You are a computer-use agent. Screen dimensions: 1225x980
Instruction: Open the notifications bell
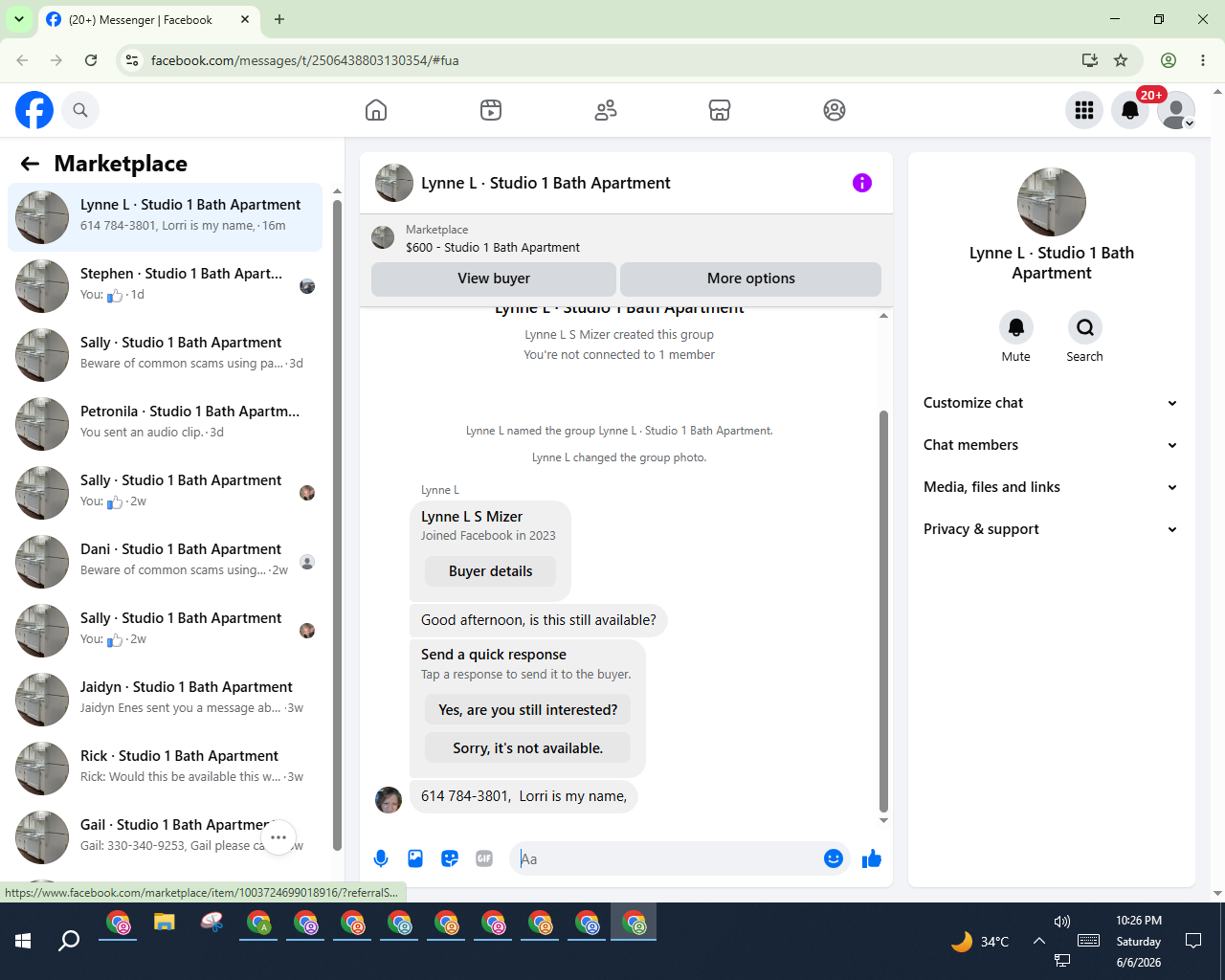point(1130,110)
